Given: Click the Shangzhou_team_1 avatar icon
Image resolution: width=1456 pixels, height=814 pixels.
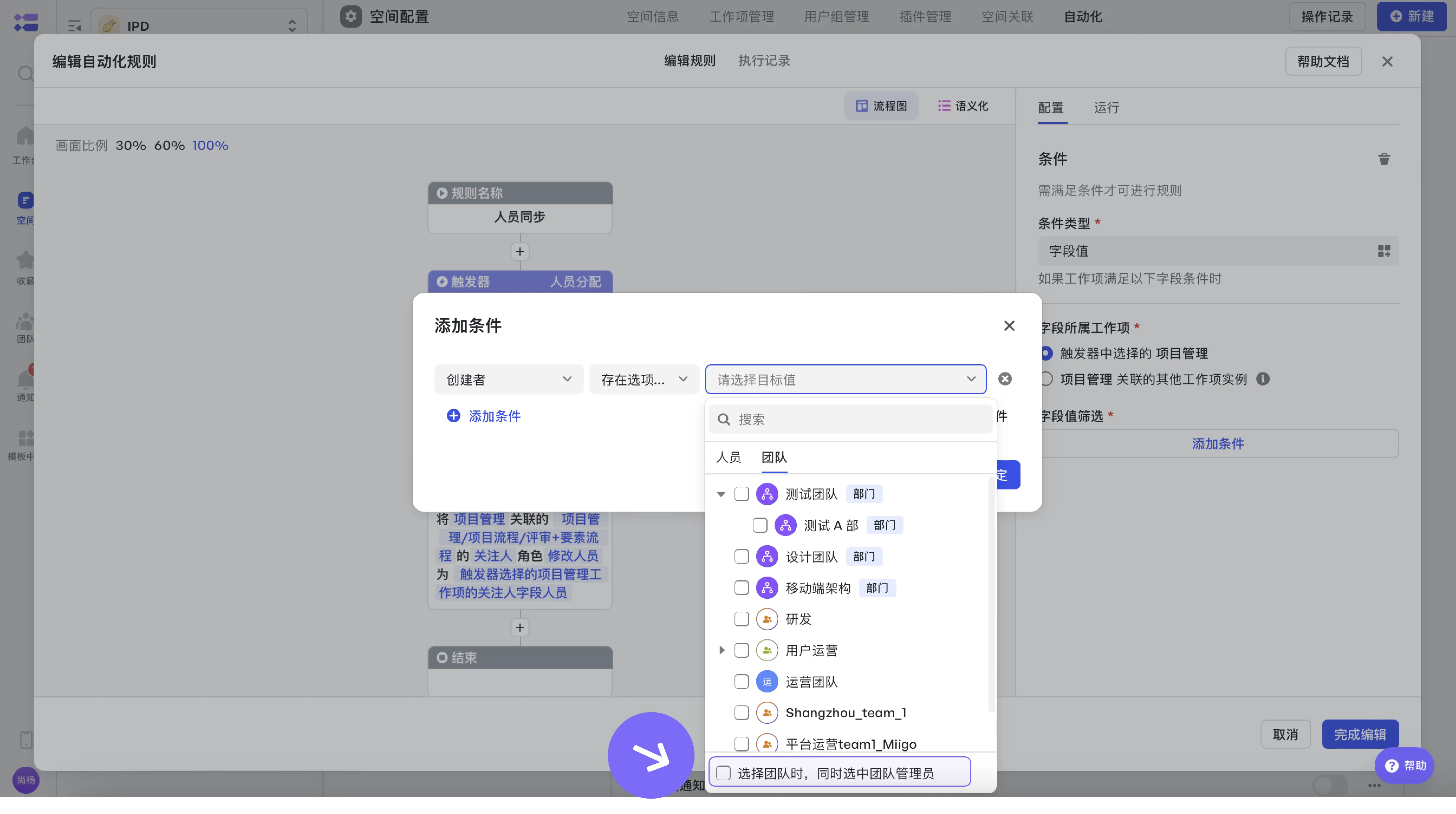Looking at the screenshot, I should (767, 713).
